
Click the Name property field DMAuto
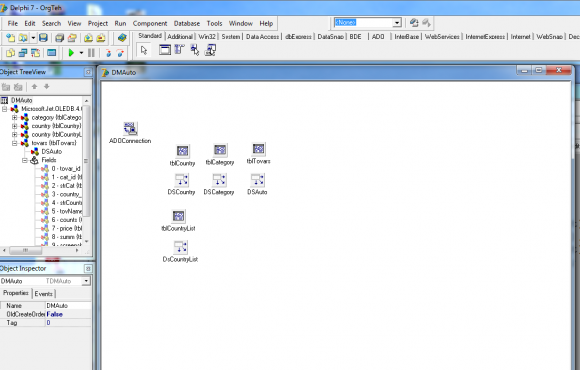click(x=68, y=306)
